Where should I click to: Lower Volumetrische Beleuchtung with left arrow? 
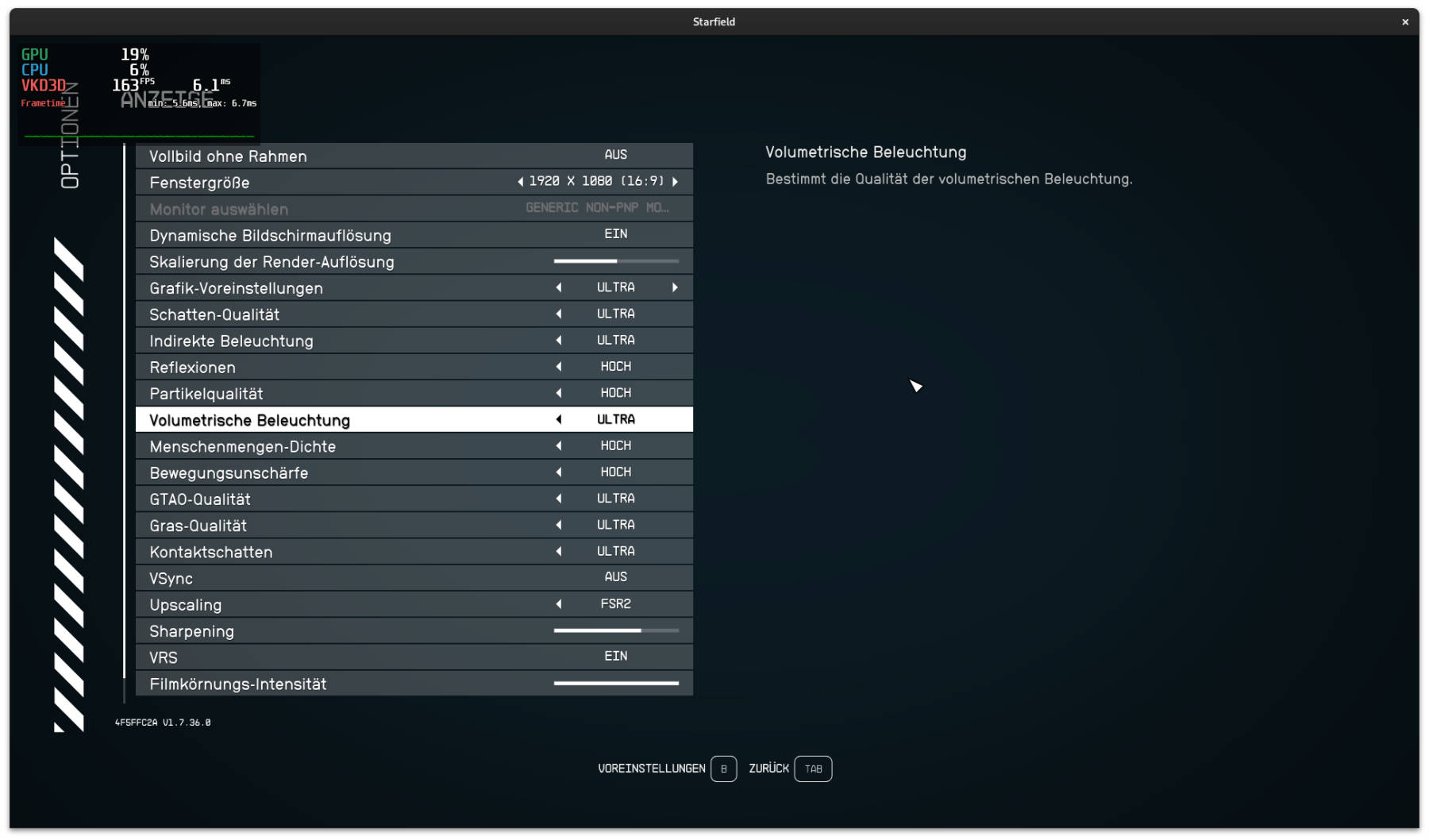[559, 419]
